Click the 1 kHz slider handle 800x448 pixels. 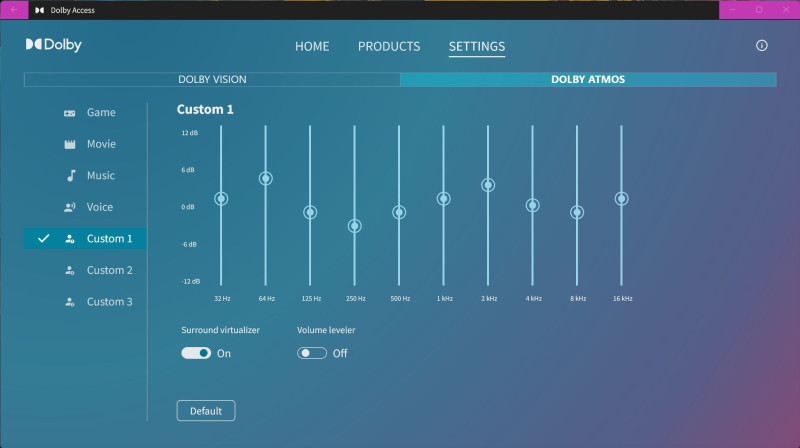pos(443,198)
